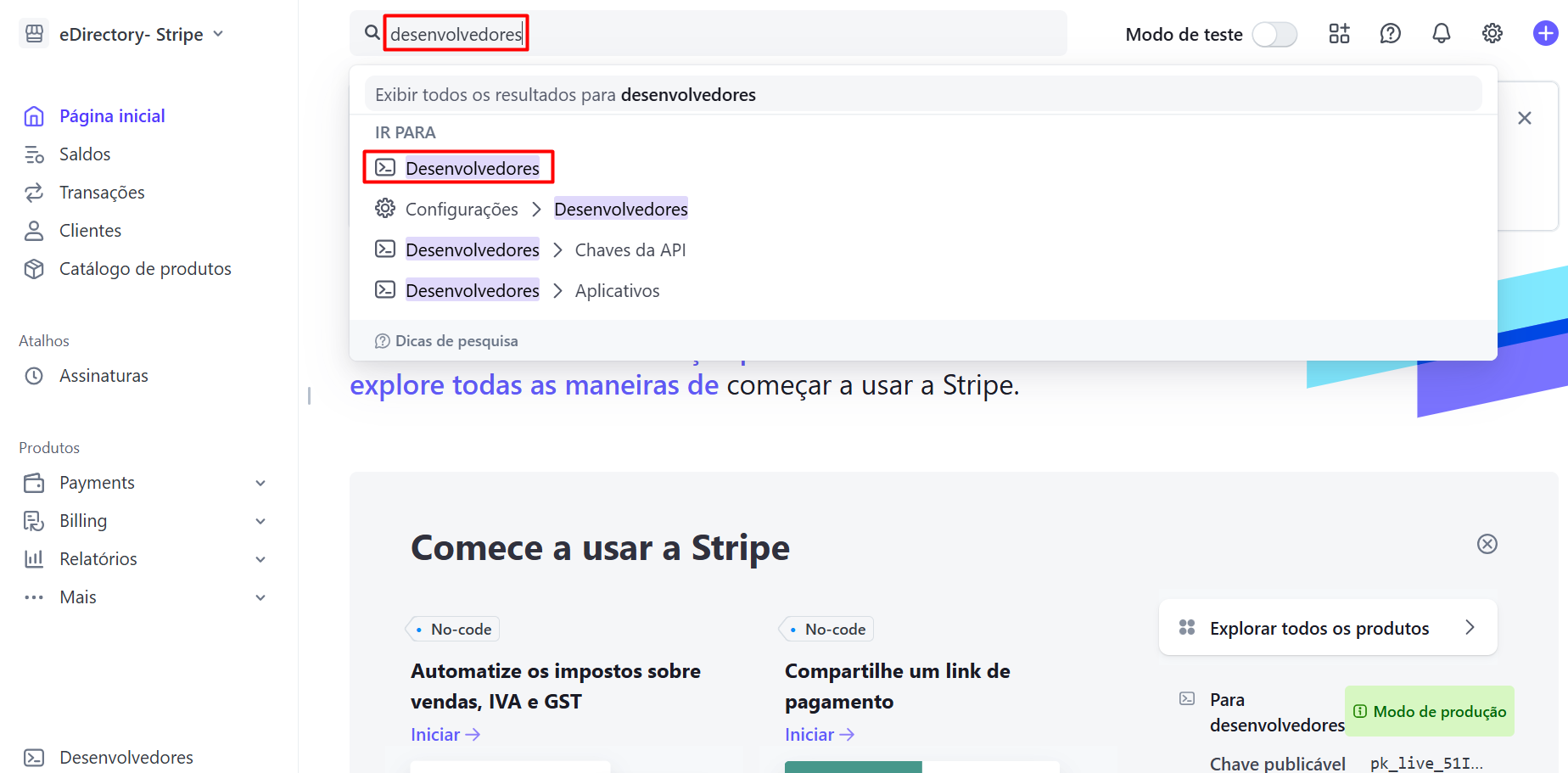
Task: Click the Para desenvolvedores terminal icon
Action: pos(1187,699)
